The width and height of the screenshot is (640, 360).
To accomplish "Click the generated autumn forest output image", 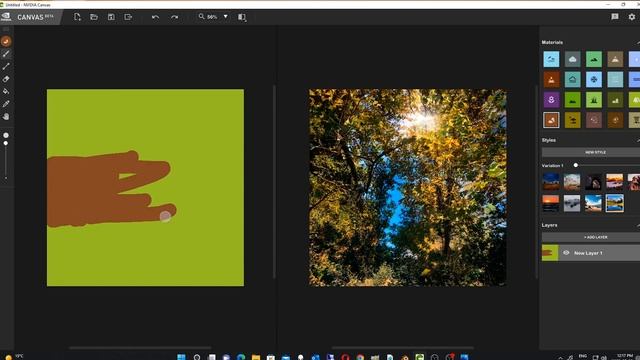I will (407, 187).
